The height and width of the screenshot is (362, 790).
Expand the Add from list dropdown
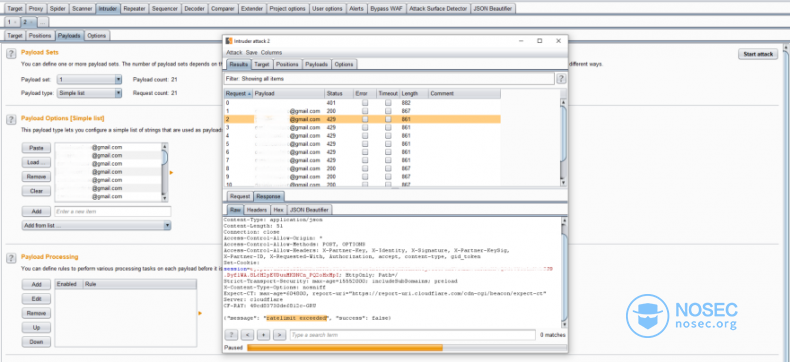pos(96,225)
